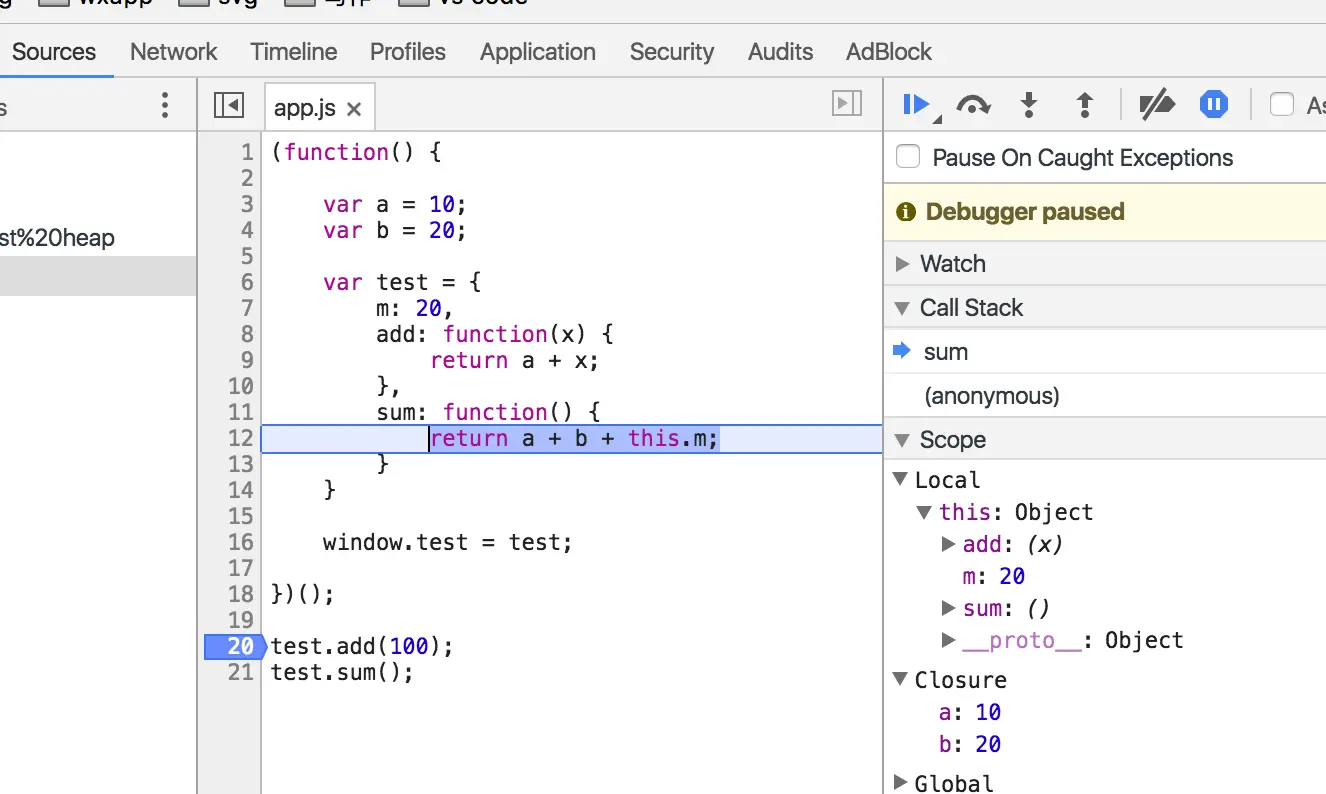This screenshot has height=794, width=1326.
Task: Switch to the Sources tab
Action: [x=54, y=52]
